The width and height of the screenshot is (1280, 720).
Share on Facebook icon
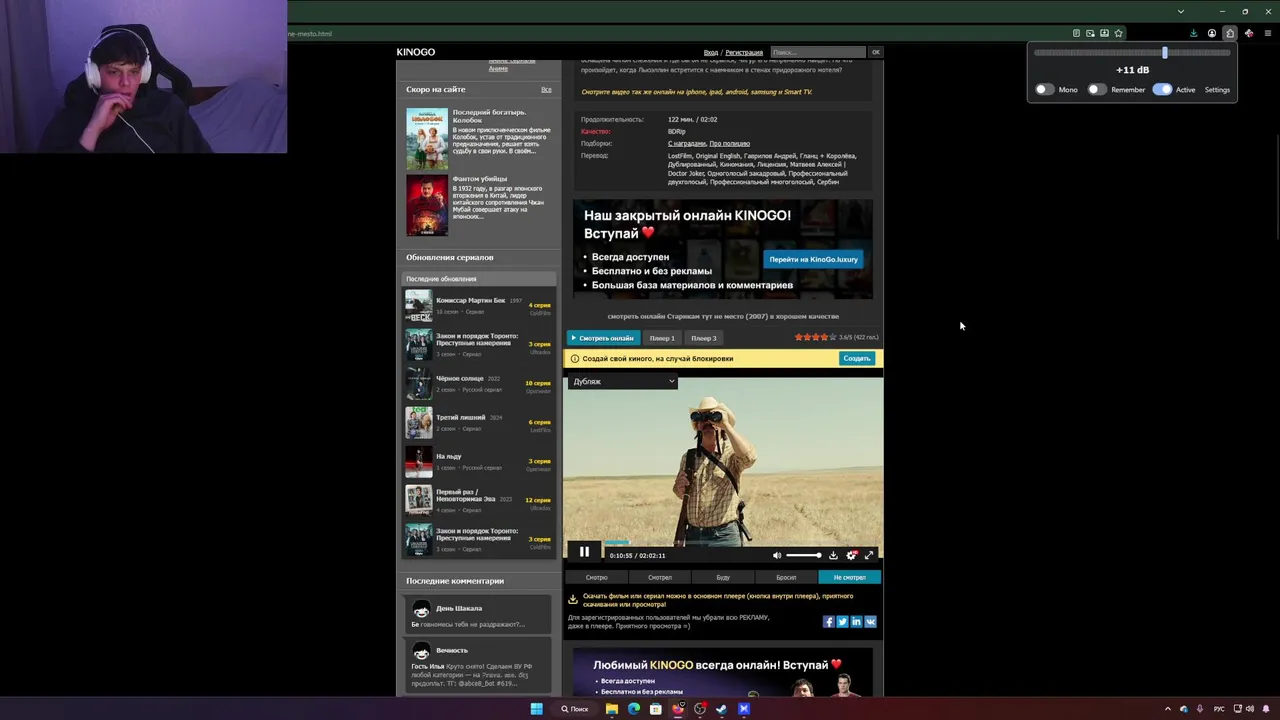pyautogui.click(x=828, y=622)
